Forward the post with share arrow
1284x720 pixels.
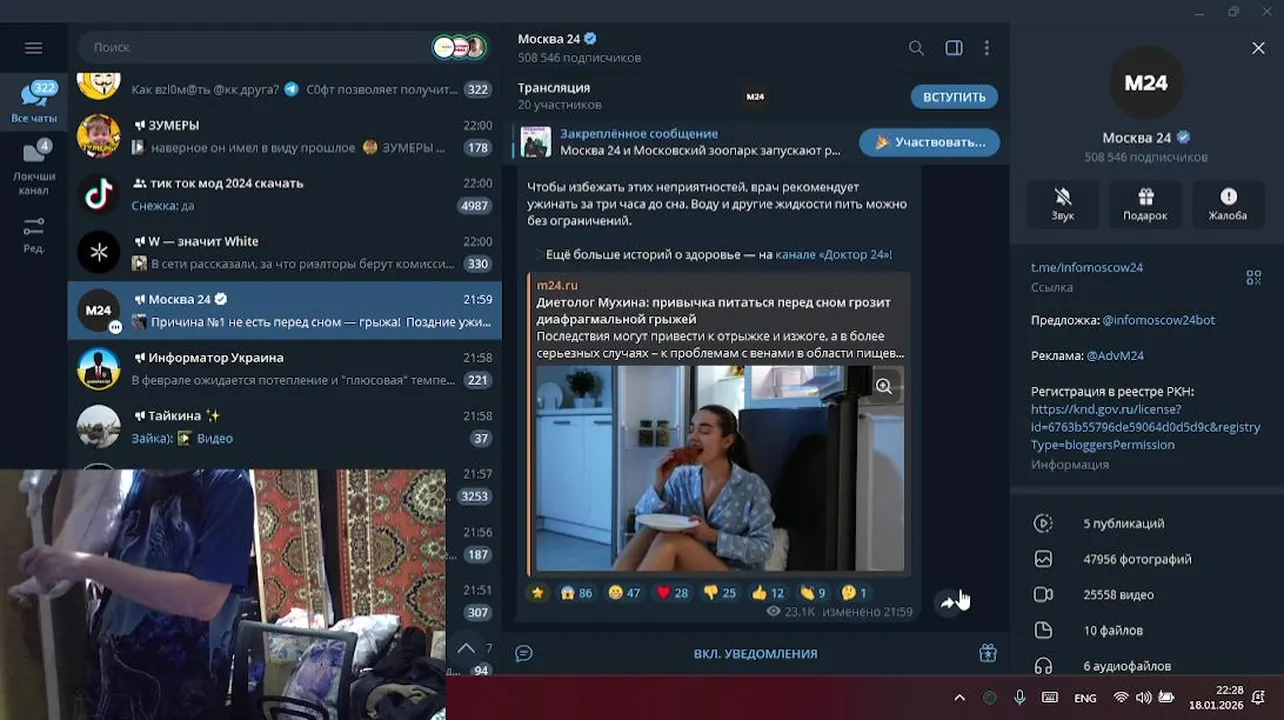948,602
